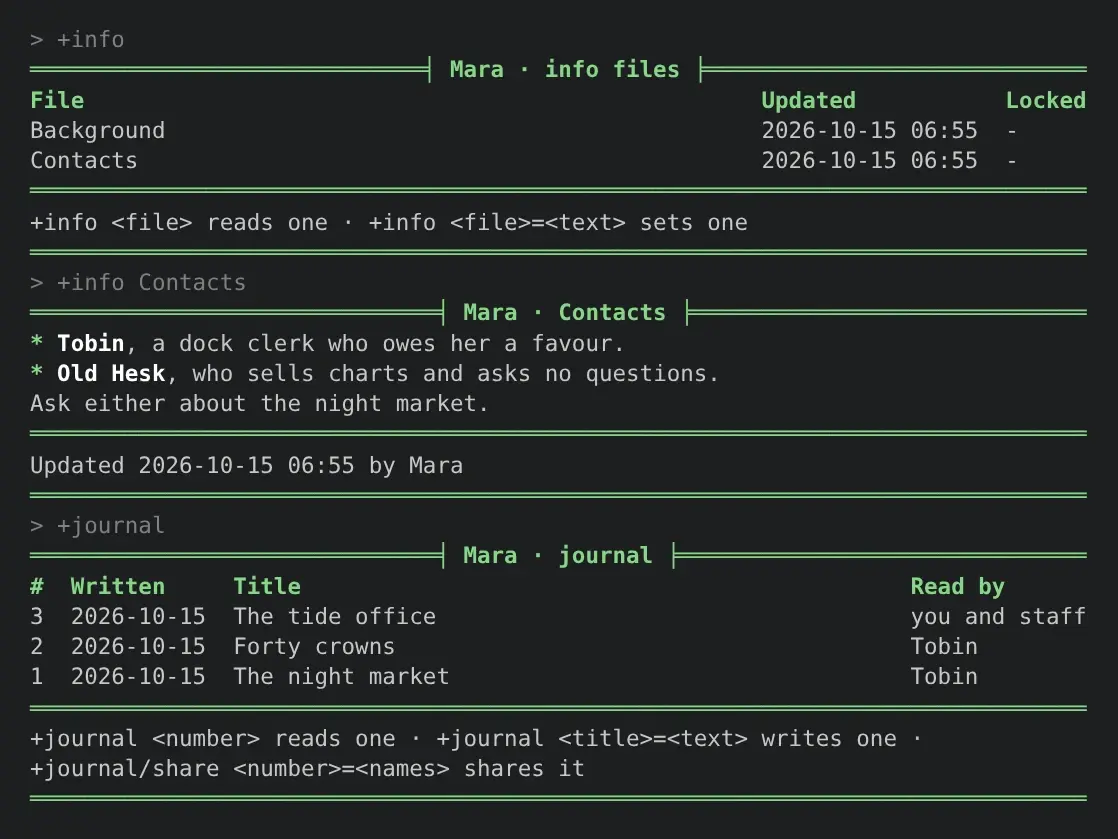Click 'Tobin' reader of The night market entry
Image resolution: width=1118 pixels, height=839 pixels.
pos(944,676)
